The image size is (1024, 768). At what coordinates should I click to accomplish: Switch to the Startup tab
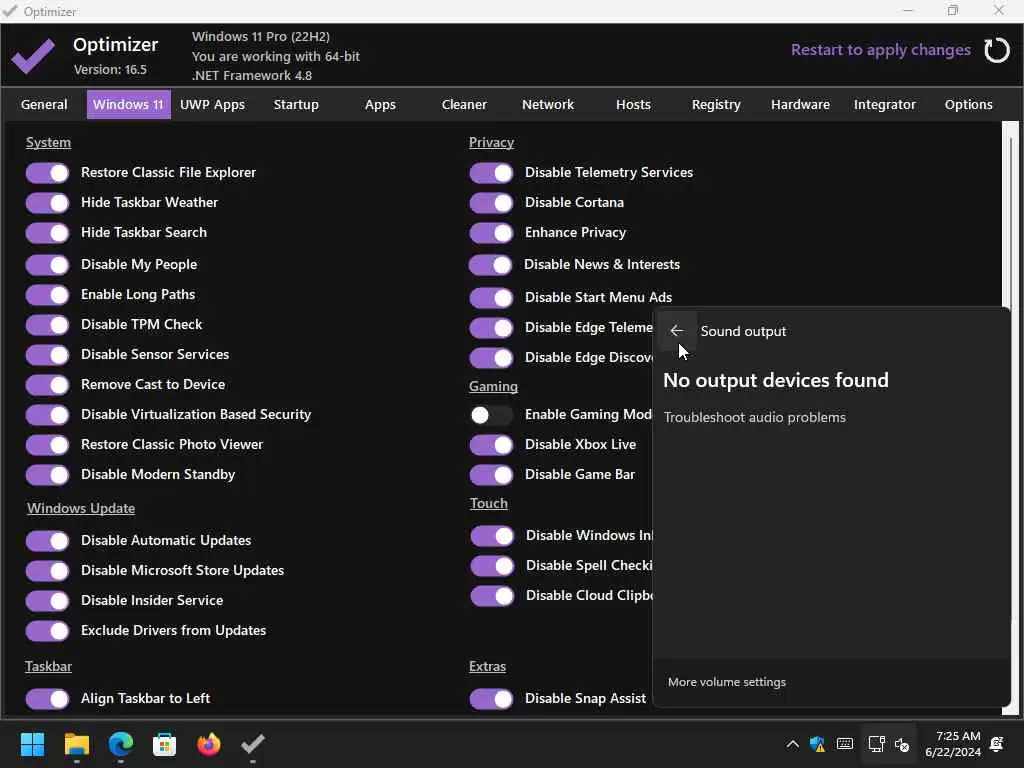point(296,104)
